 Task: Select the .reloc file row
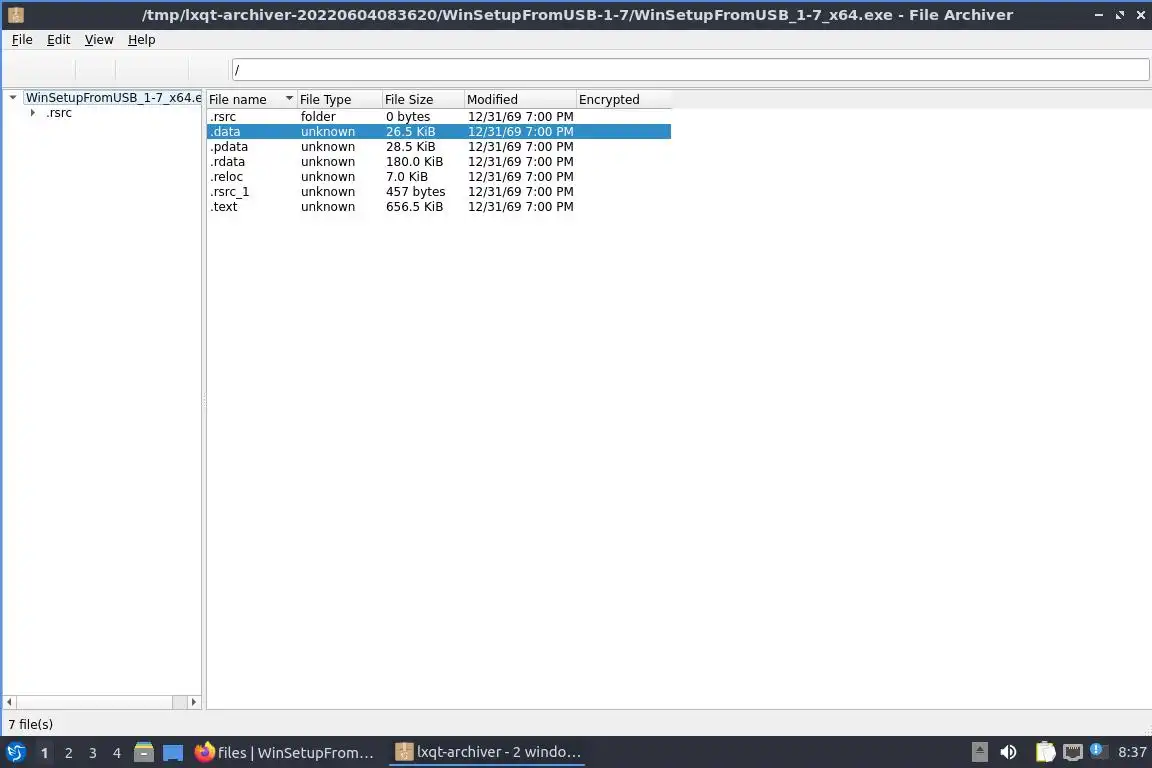pyautogui.click(x=439, y=176)
